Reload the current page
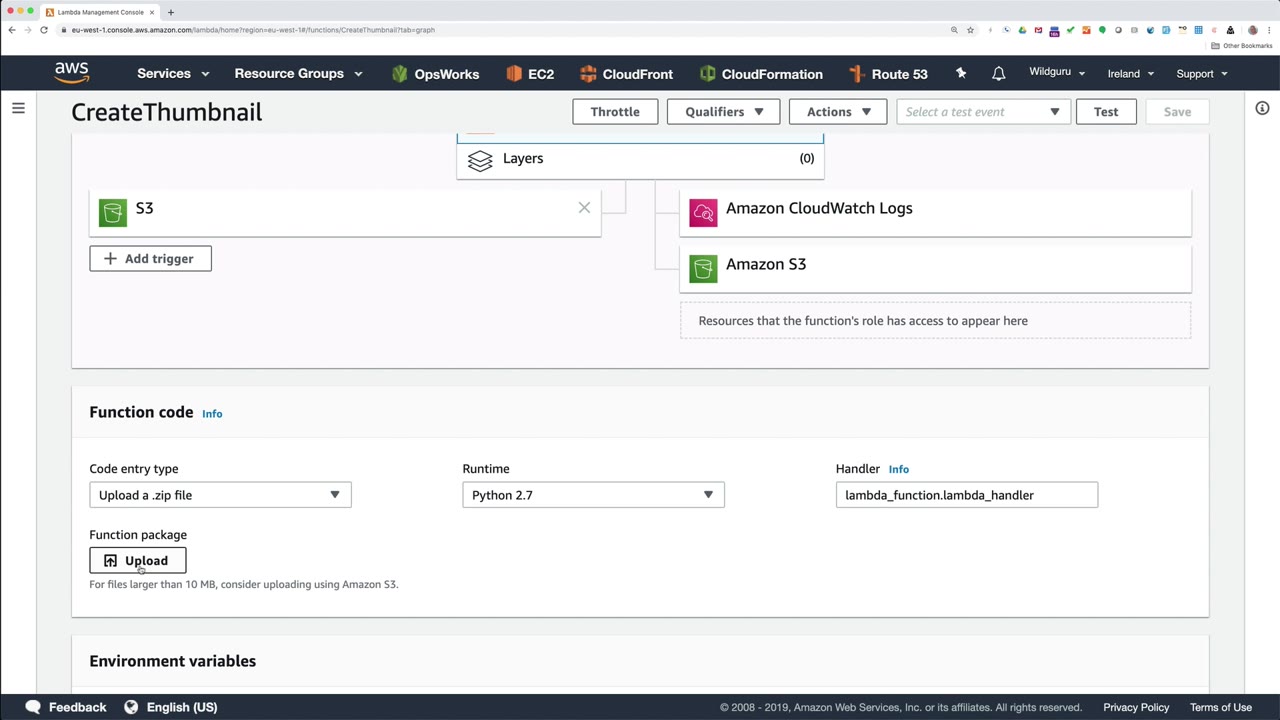1280x720 pixels. click(44, 30)
